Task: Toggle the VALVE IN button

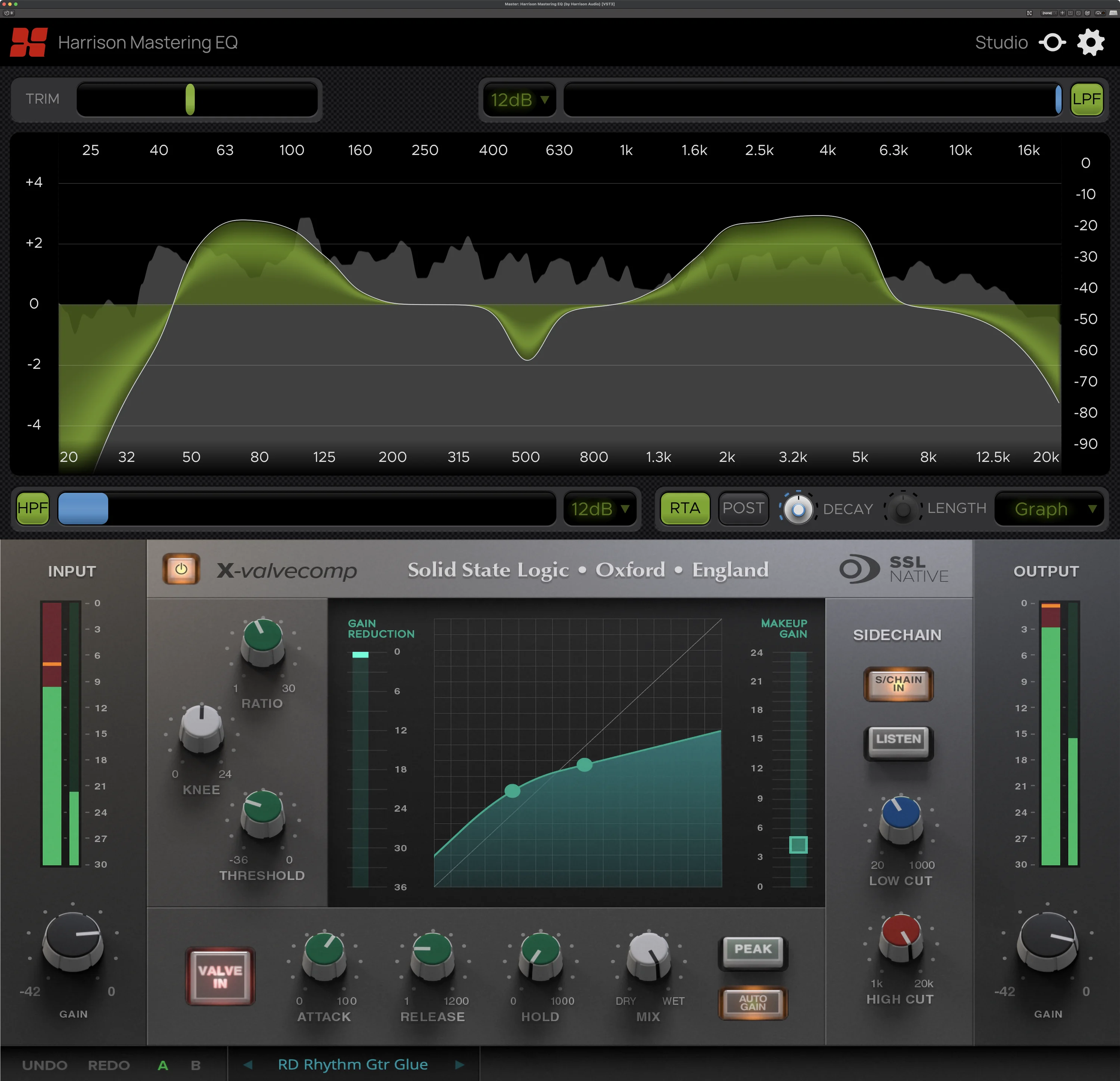Action: coord(220,976)
